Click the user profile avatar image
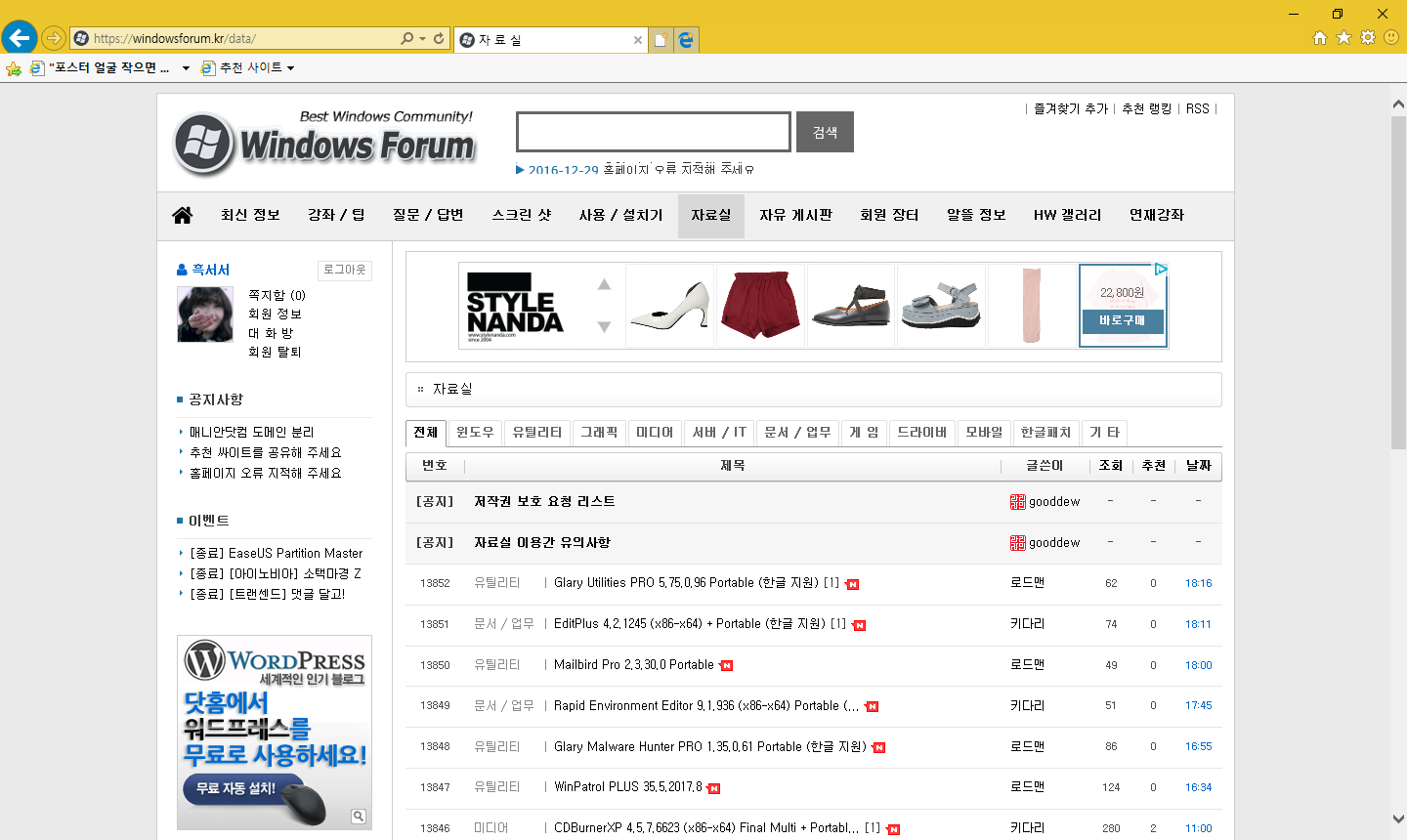Viewport: 1407px width, 840px height. (x=205, y=315)
